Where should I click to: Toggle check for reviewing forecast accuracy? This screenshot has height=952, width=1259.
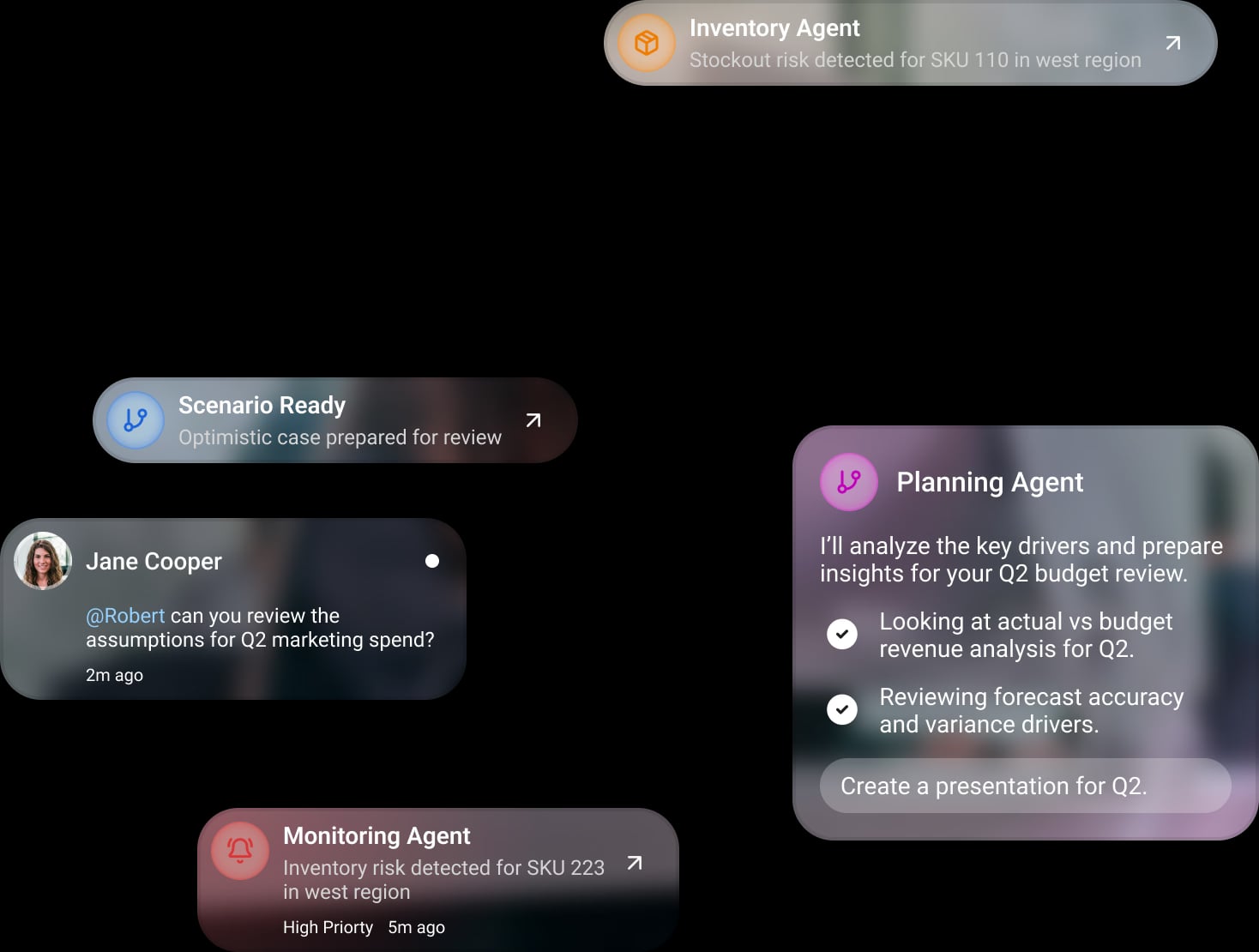[842, 709]
